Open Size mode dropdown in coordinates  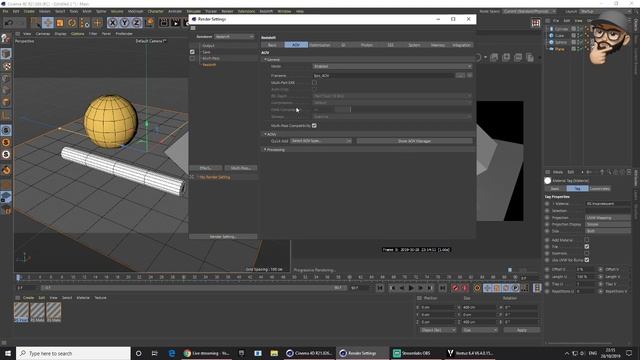pyautogui.click(x=480, y=330)
